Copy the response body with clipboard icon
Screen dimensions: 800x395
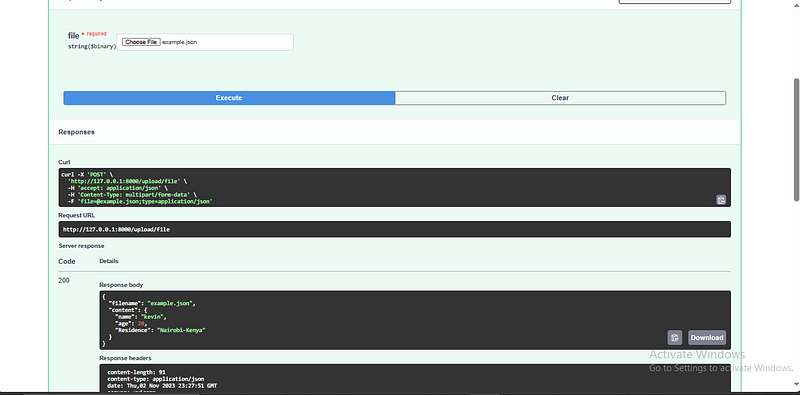674,337
